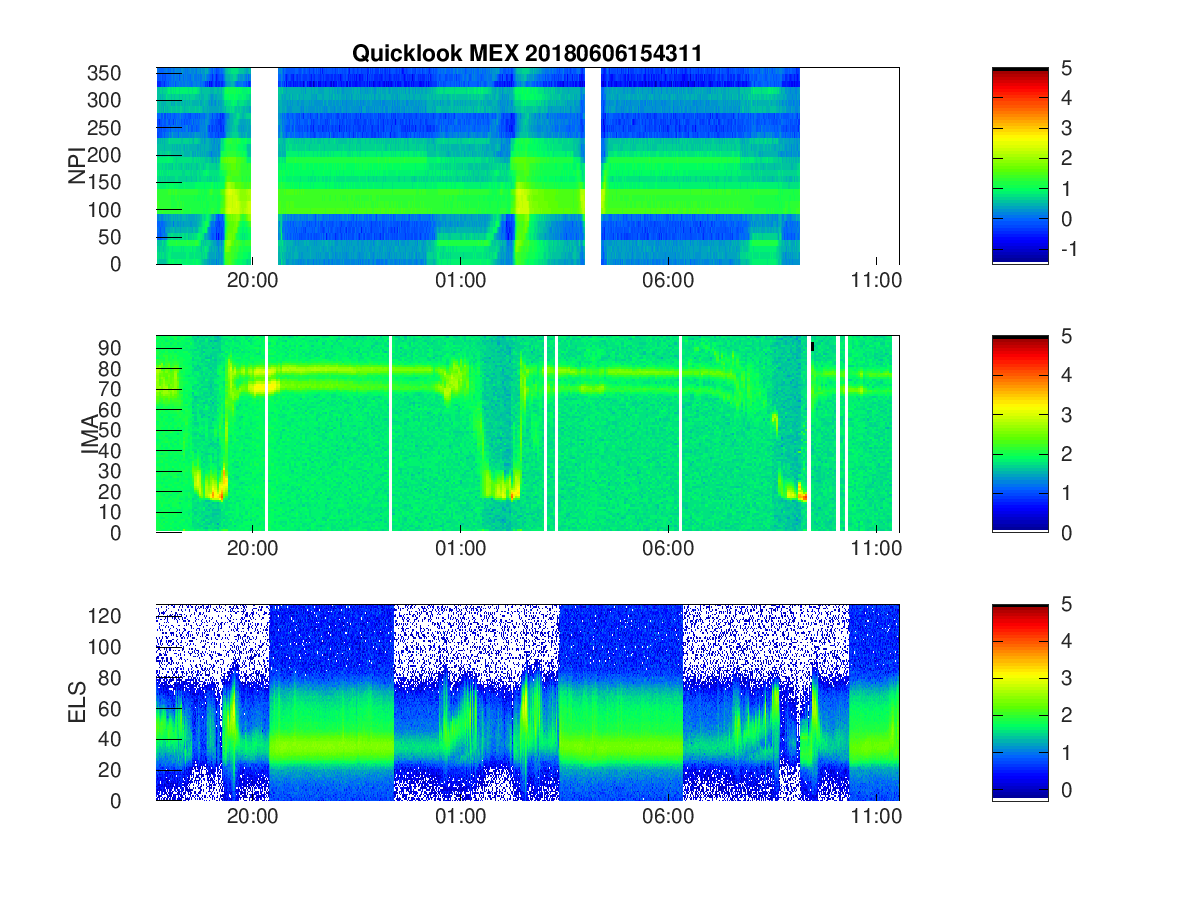
Task: Click the 01:00 time label under IMA plot
Action: [x=460, y=549]
